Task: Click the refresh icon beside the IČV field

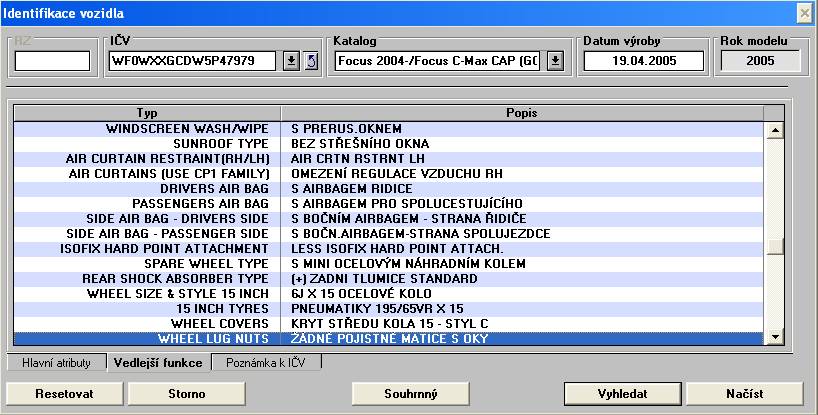Action: point(310,61)
